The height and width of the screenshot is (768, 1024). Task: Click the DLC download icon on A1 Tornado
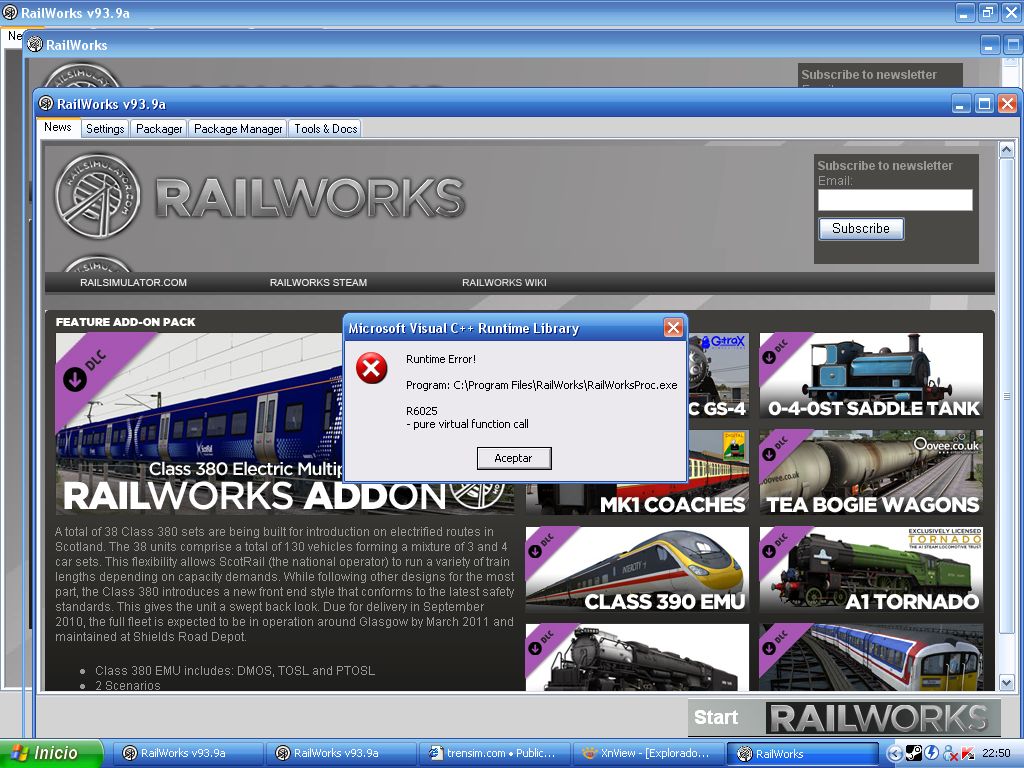pyautogui.click(x=770, y=549)
